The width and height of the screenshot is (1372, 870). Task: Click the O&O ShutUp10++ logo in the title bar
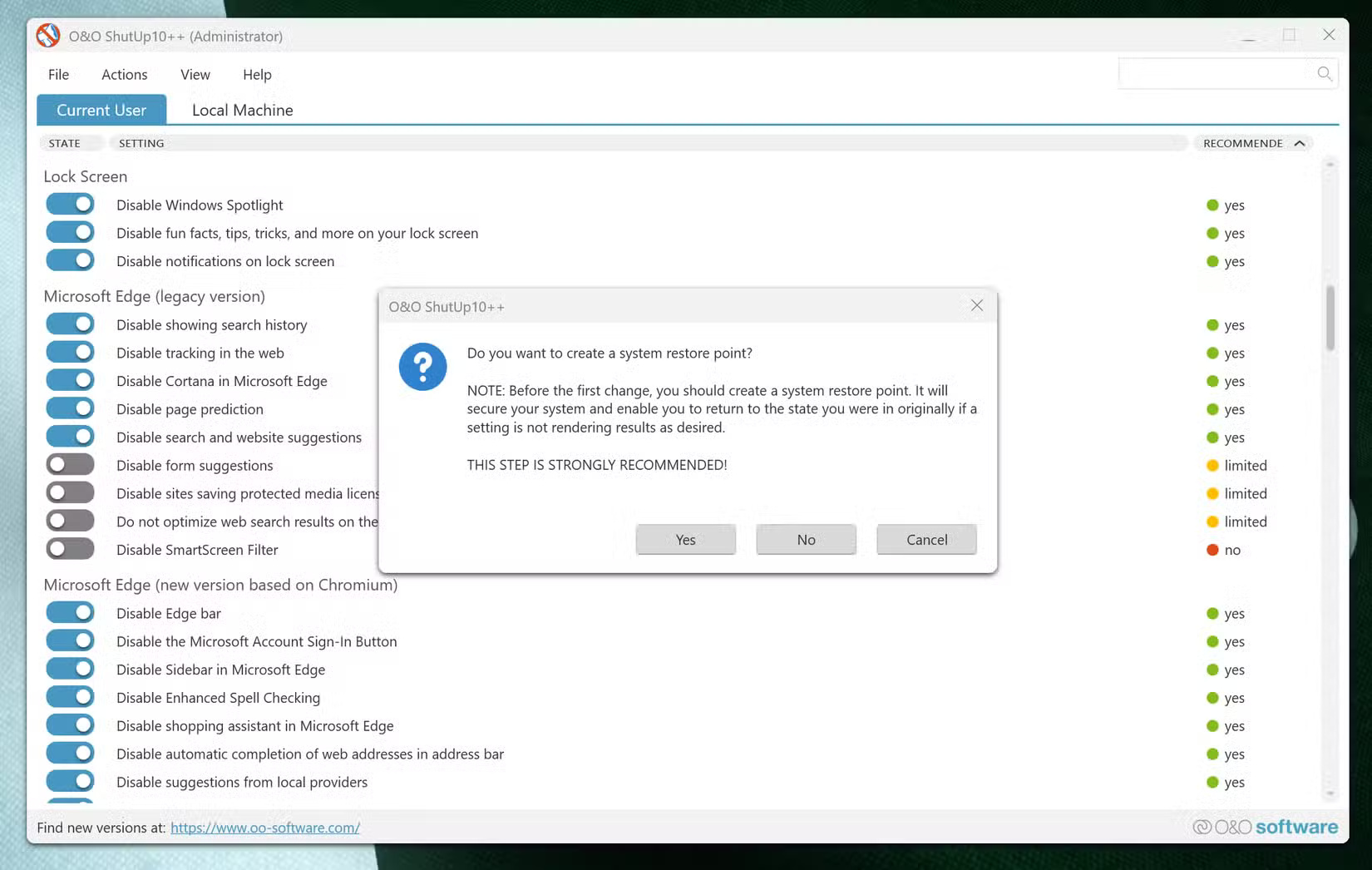pyautogui.click(x=48, y=36)
